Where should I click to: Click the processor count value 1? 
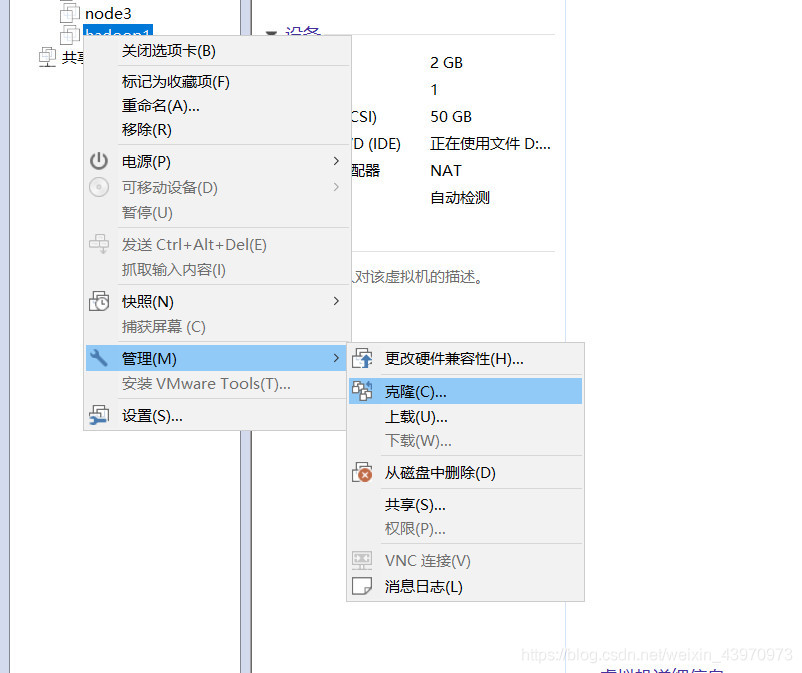pos(434,90)
